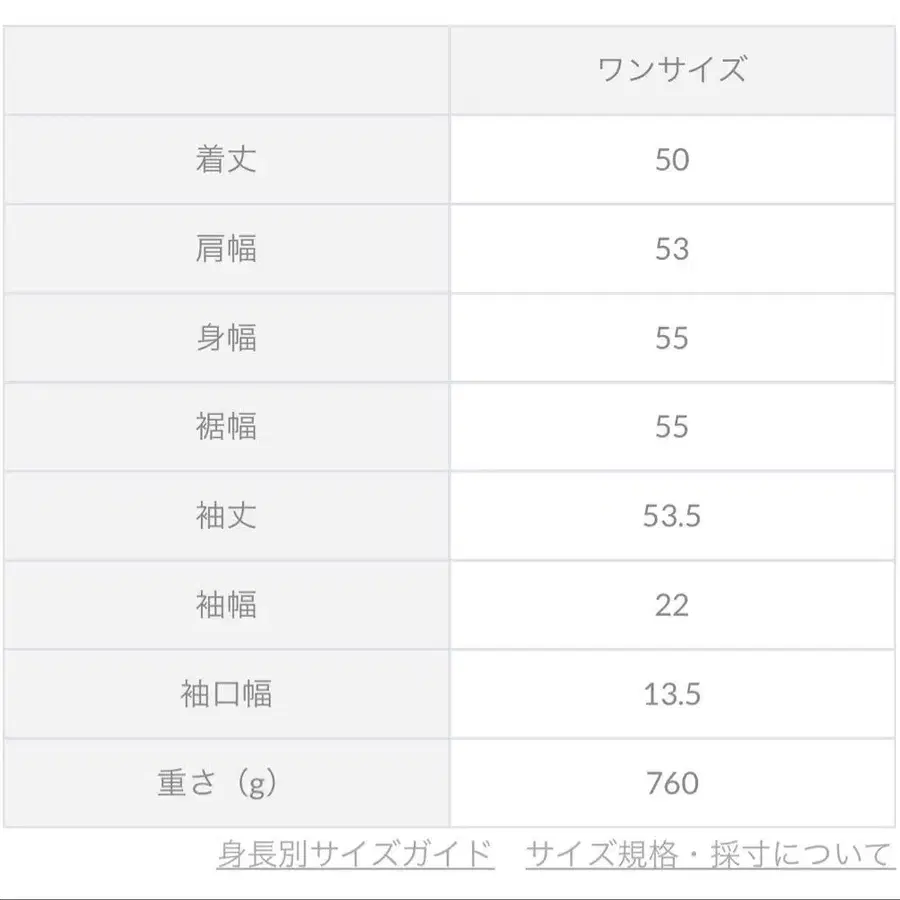Select the value 22 for 袖幅

(675, 605)
